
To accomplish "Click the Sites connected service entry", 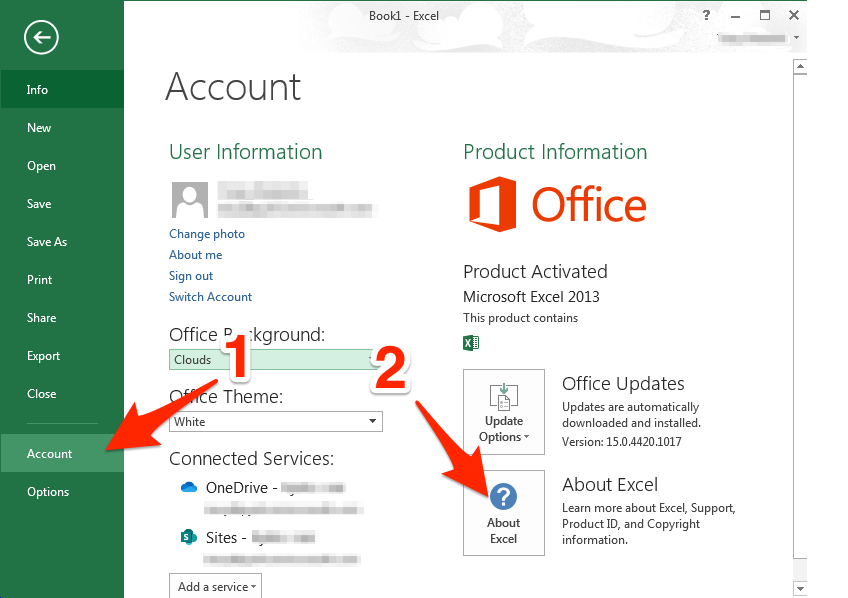I will click(x=270, y=547).
